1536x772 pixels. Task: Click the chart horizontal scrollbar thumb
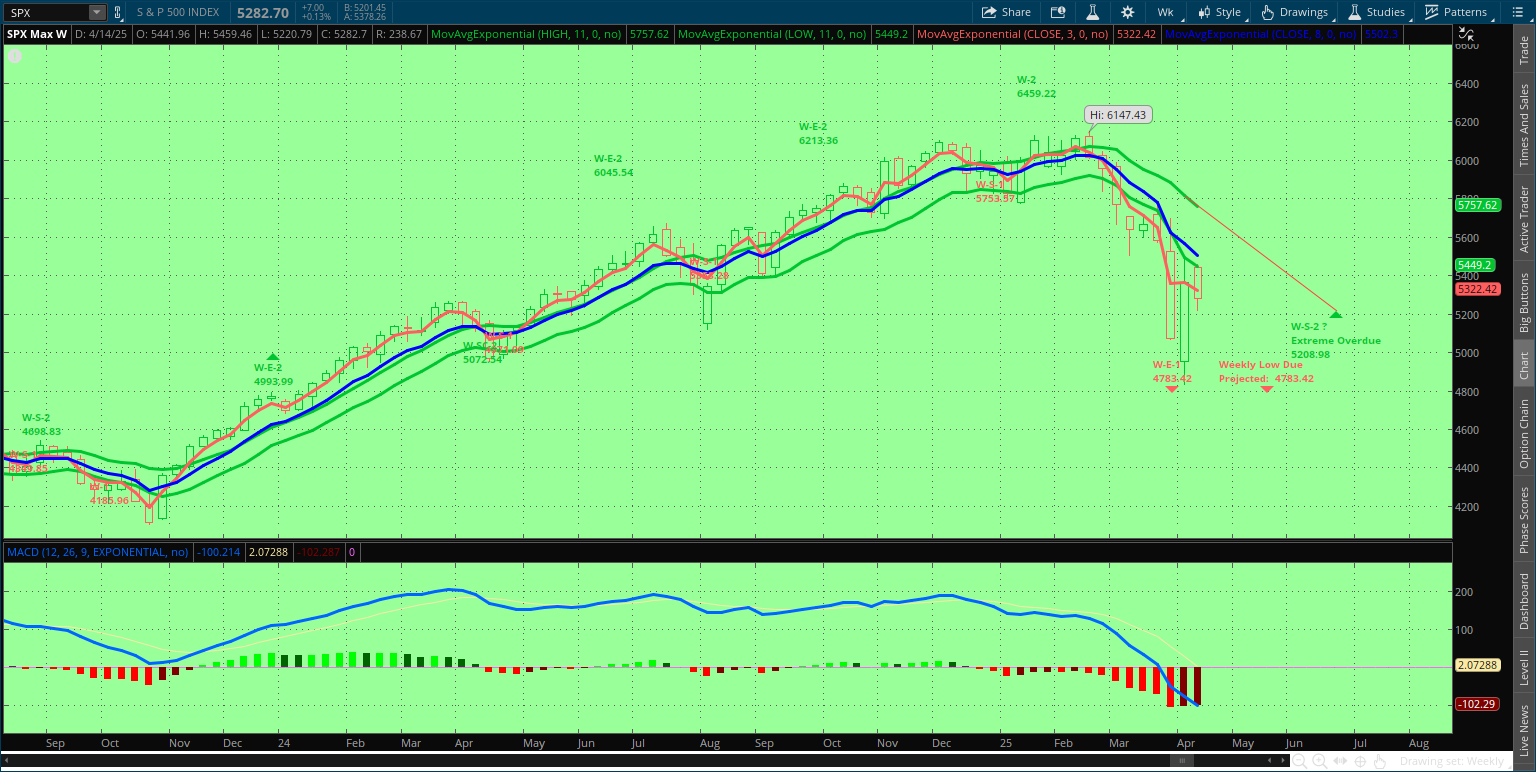(1182, 761)
